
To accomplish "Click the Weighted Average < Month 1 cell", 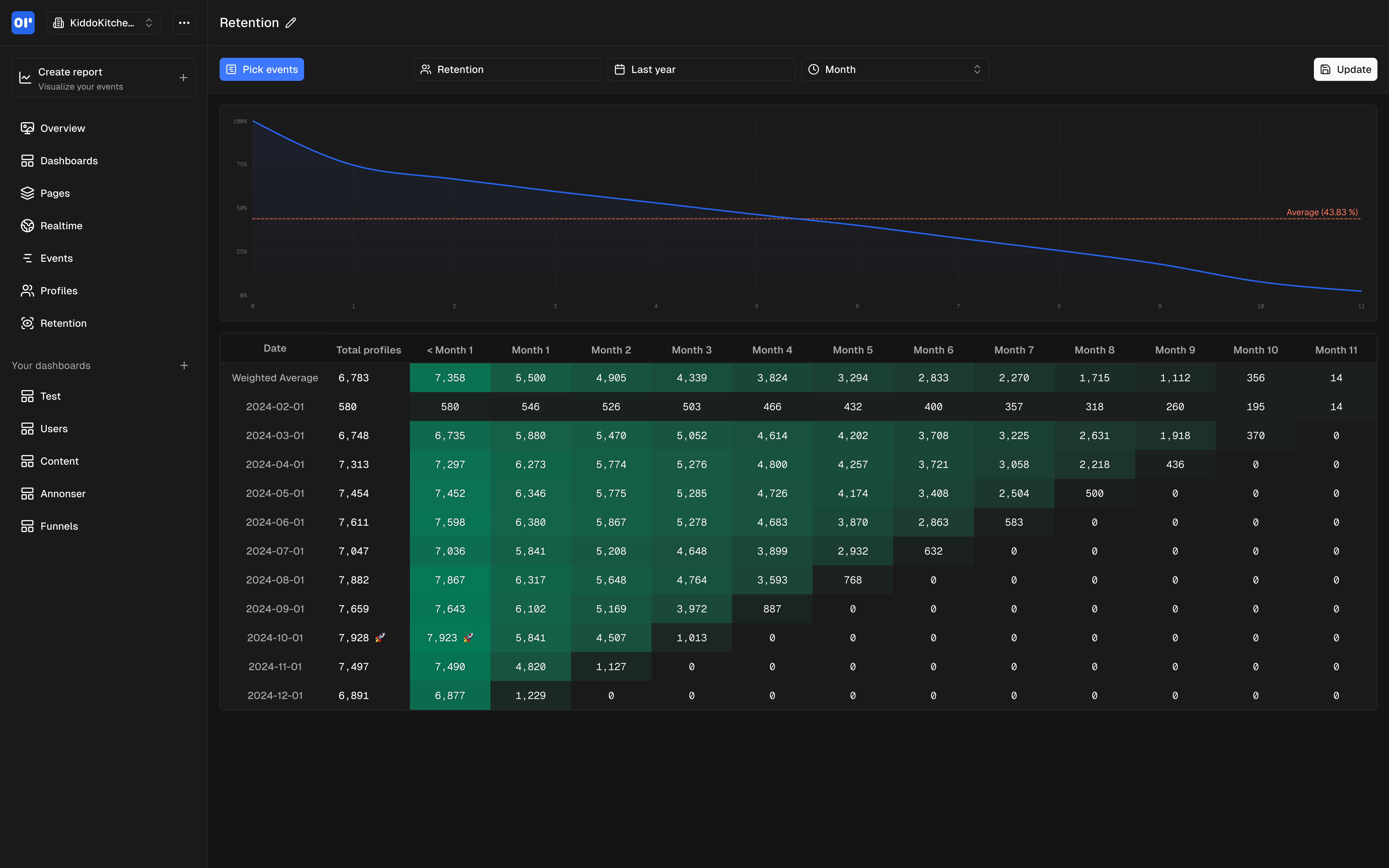I will coord(450,378).
